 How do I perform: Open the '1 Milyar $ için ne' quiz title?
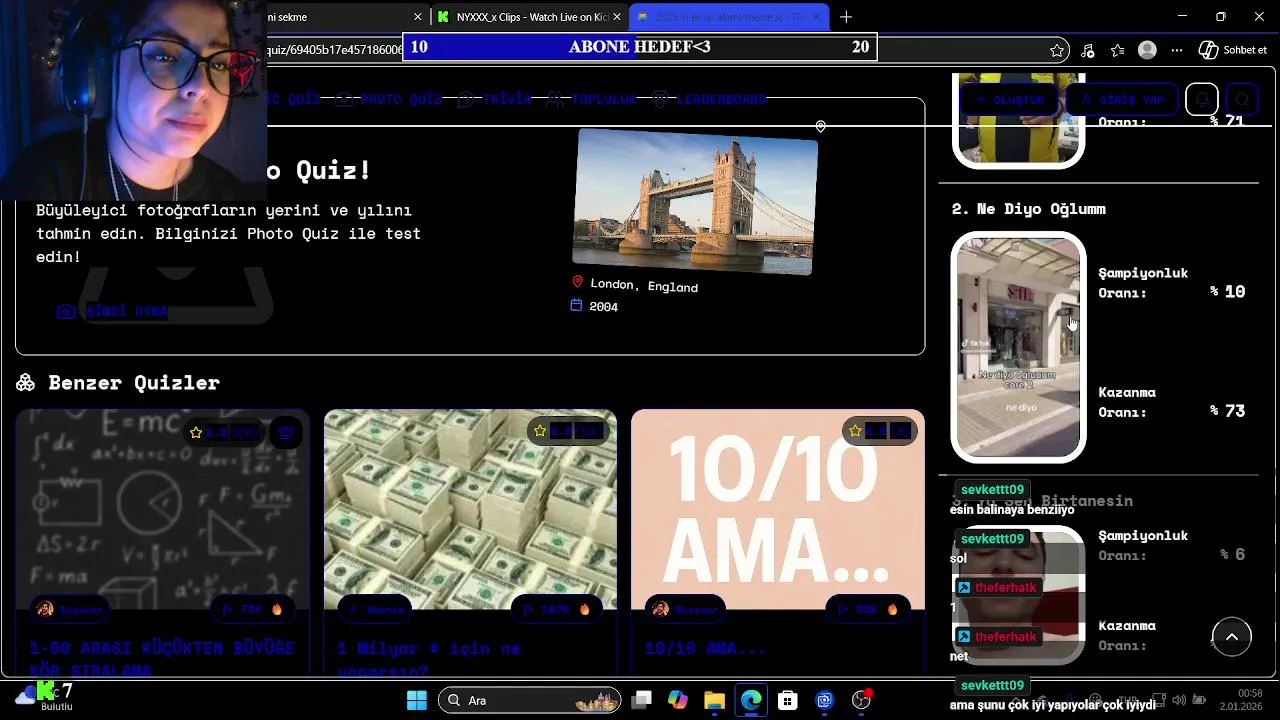click(x=428, y=658)
